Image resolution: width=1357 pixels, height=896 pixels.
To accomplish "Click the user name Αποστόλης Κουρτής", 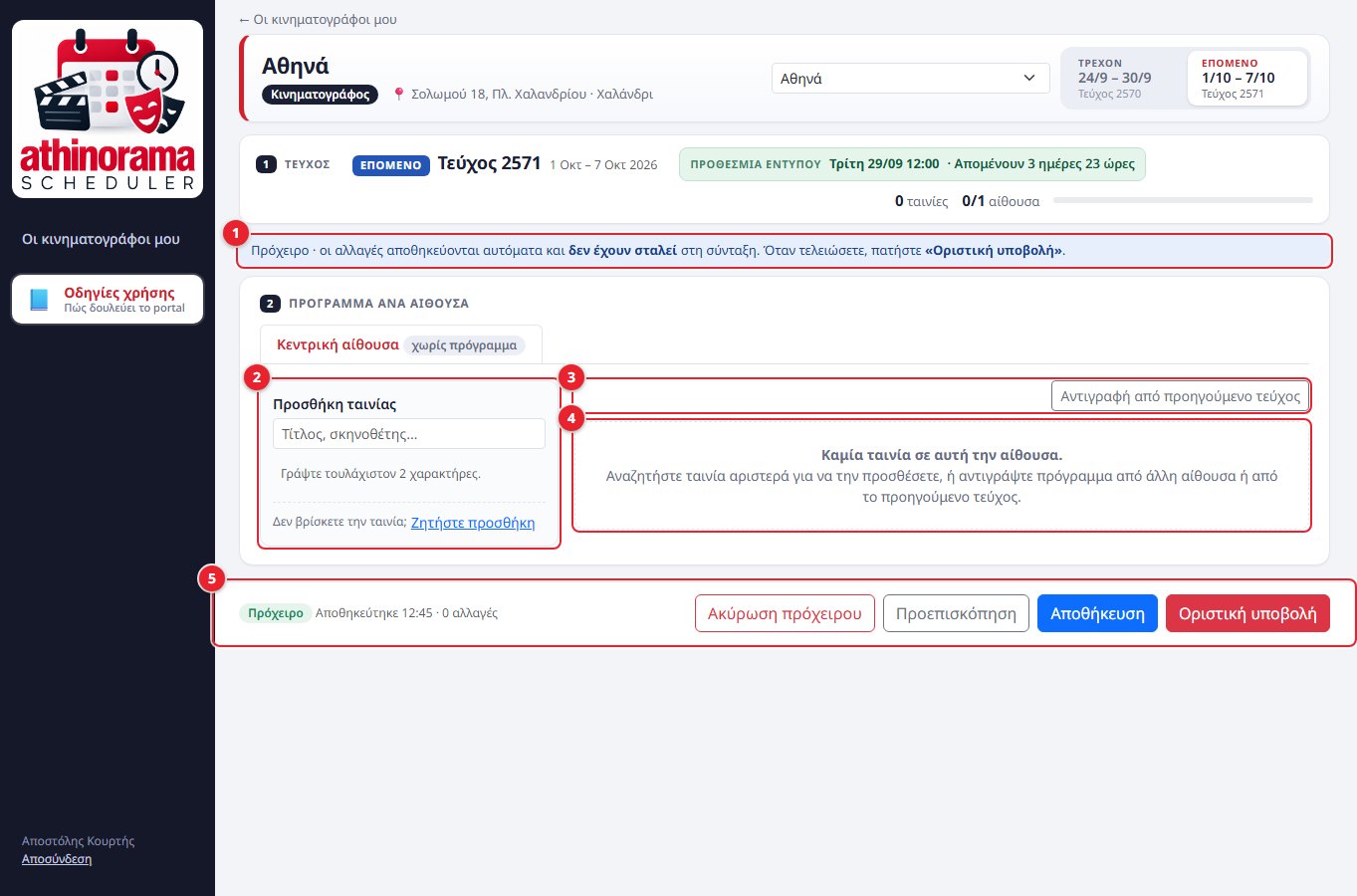I will click(78, 841).
